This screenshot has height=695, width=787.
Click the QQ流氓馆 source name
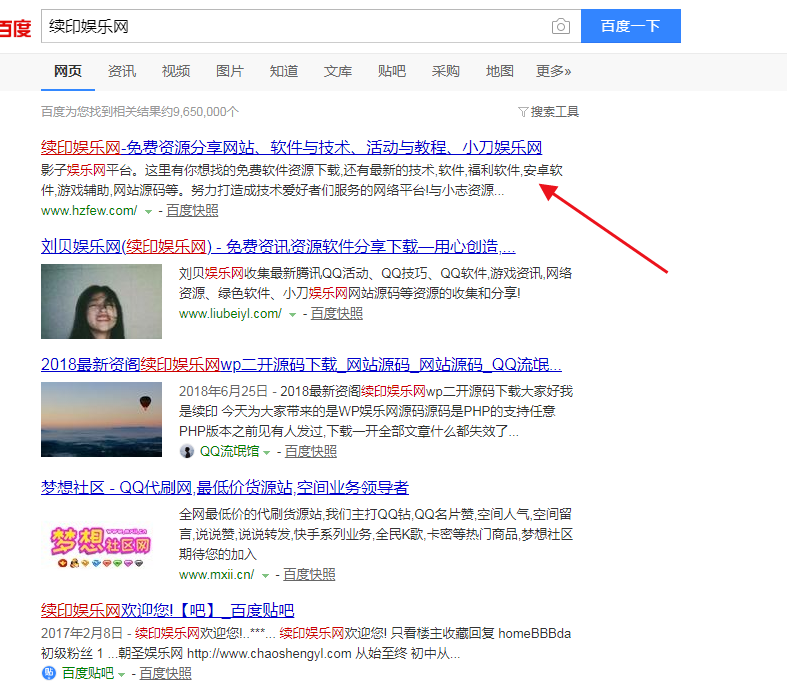click(229, 452)
